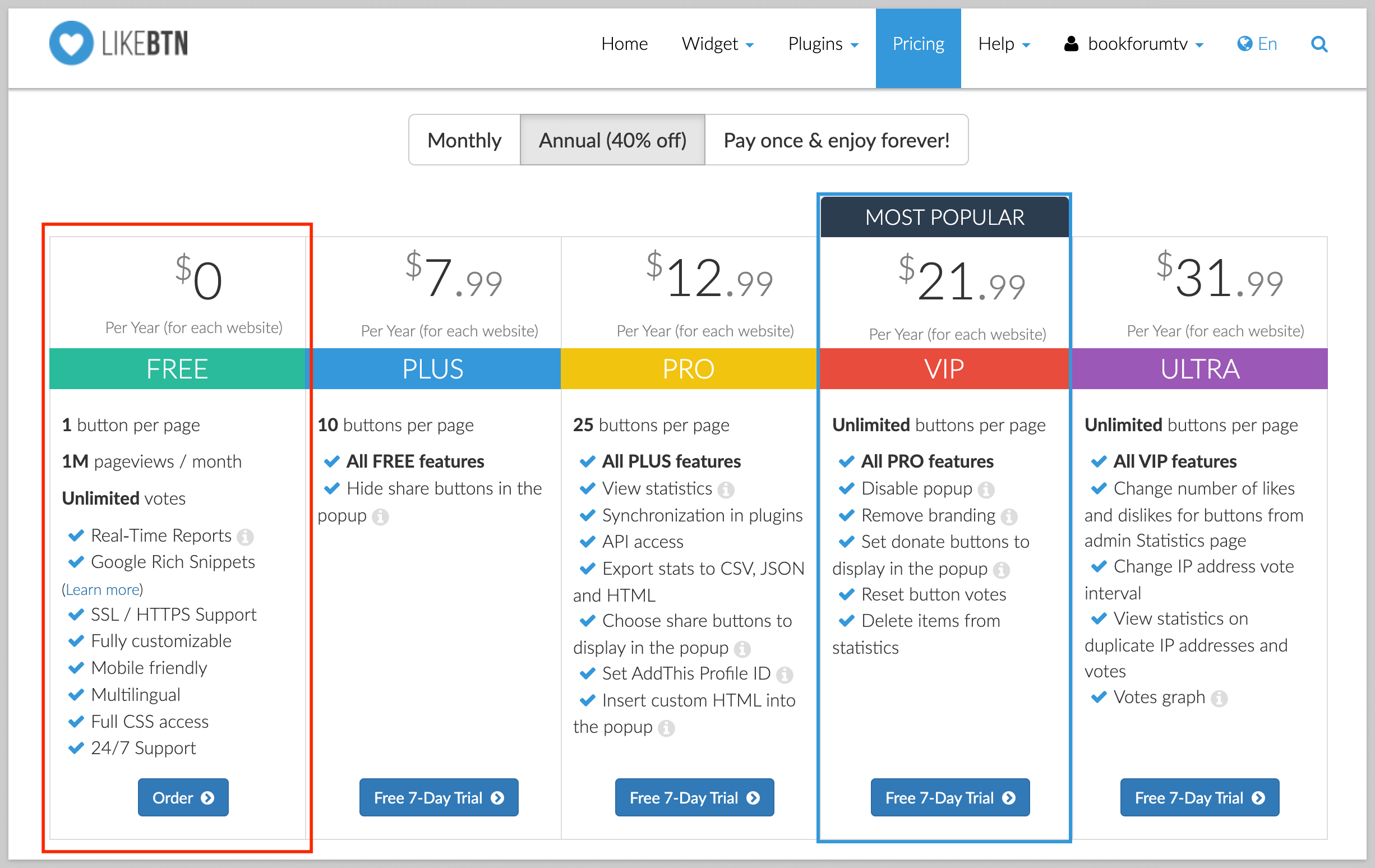Click Learn more link under Google Rich Snippets

(x=103, y=589)
